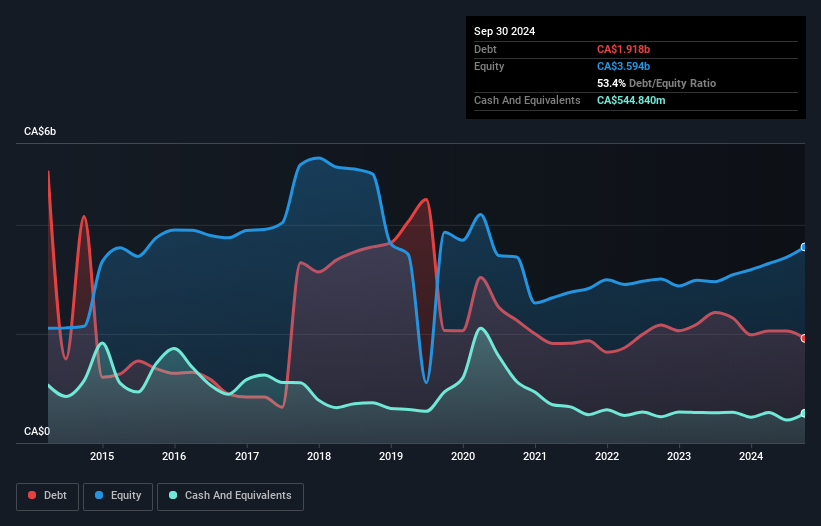Click the Equity row label in tooltip

pyautogui.click(x=489, y=66)
